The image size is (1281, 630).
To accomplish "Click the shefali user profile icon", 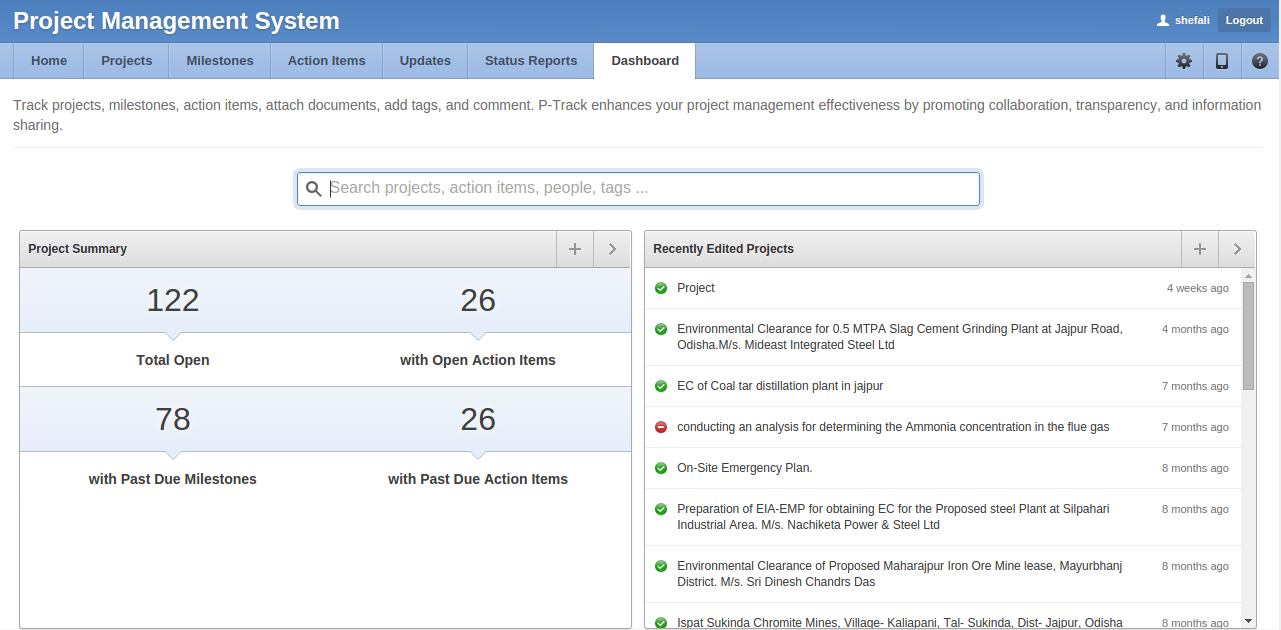I will click(1162, 20).
